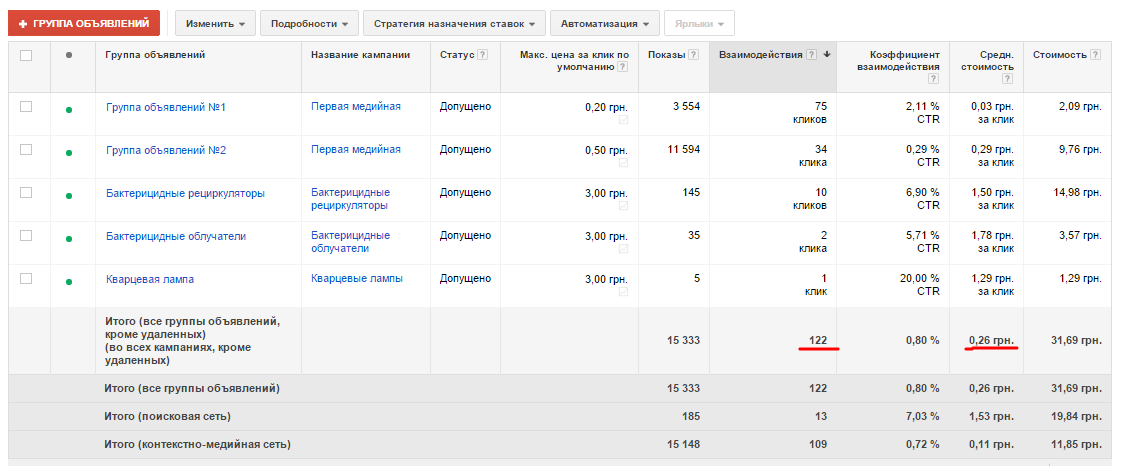Click bid icon under 0,50 грн.
Viewport: 1121px width, 466px height.
pyautogui.click(x=623, y=163)
